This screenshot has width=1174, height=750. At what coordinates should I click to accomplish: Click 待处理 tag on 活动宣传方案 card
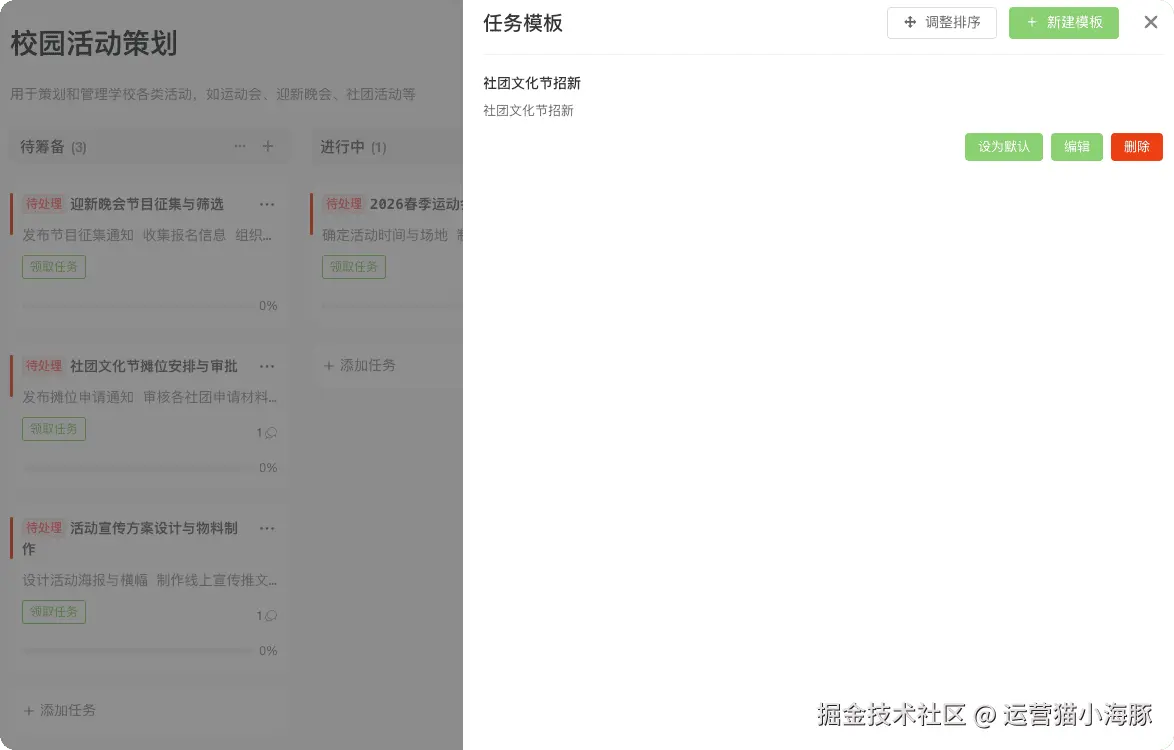click(44, 528)
